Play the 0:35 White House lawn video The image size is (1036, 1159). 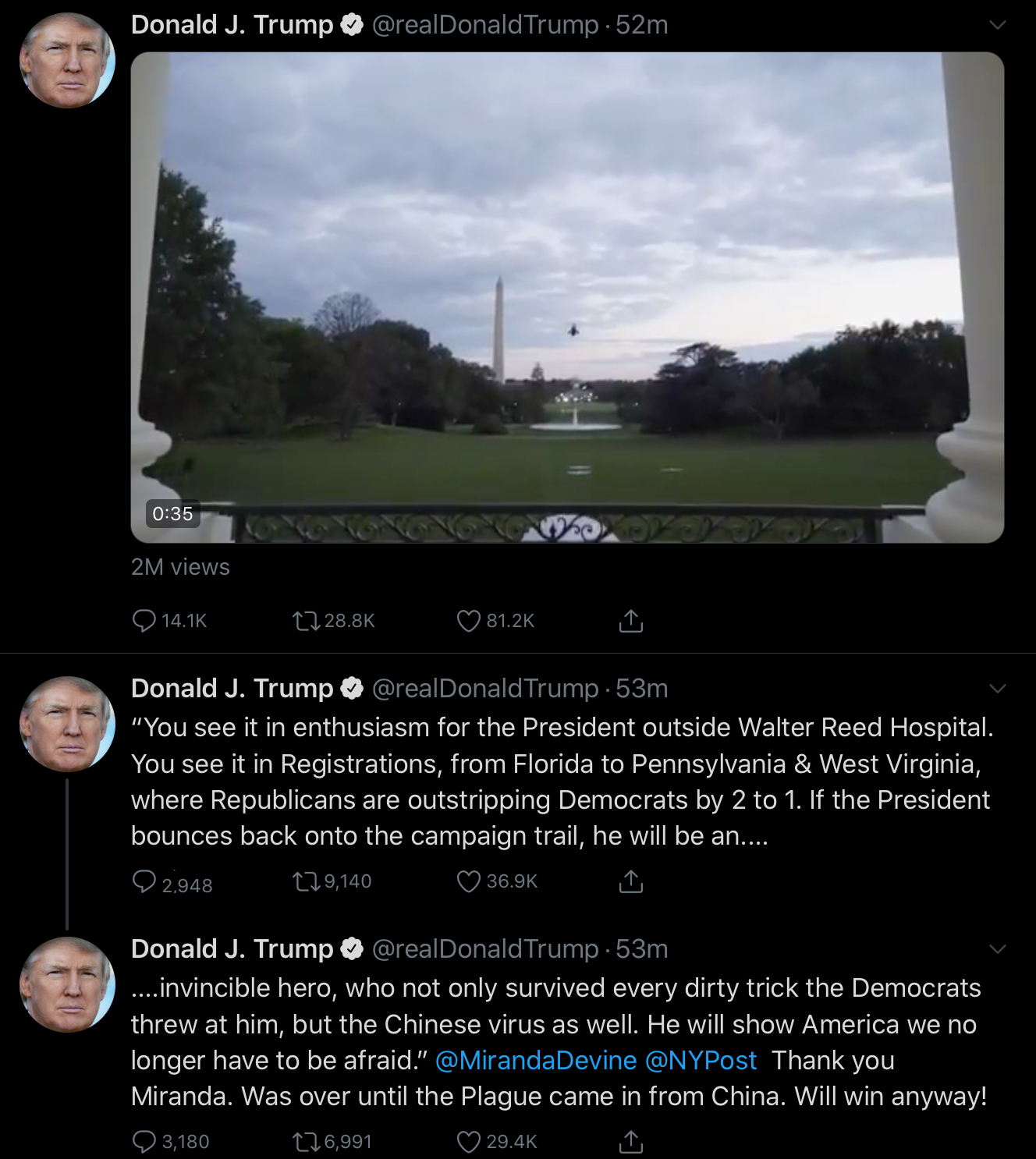click(x=567, y=297)
